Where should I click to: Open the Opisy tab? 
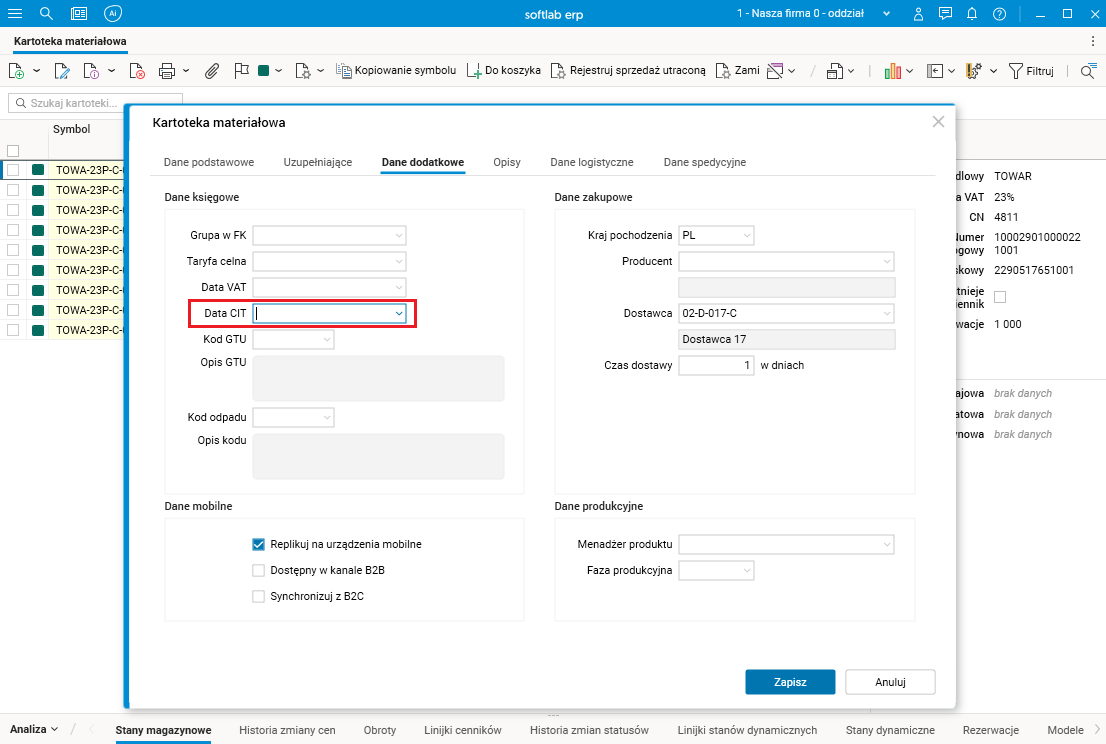coord(507,162)
